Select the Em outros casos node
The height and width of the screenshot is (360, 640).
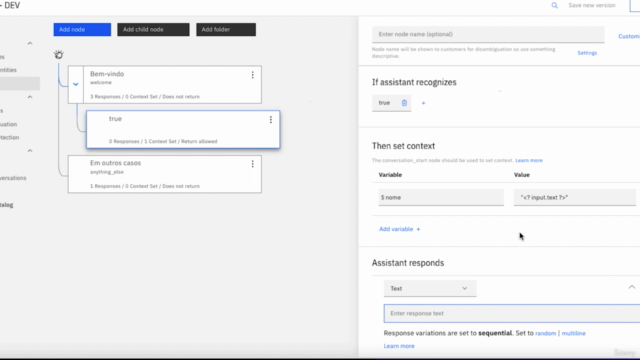(164, 174)
